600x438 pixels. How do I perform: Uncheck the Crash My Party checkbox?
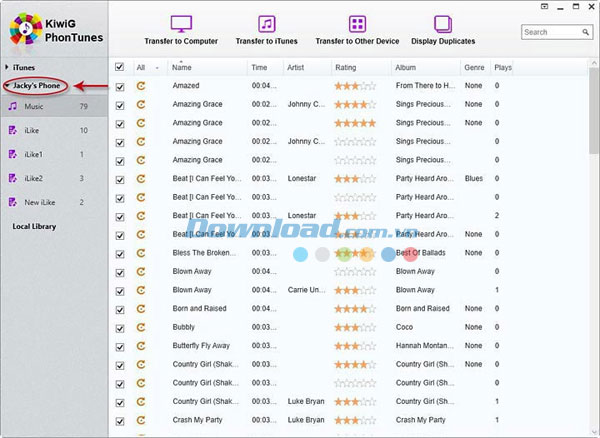click(120, 421)
